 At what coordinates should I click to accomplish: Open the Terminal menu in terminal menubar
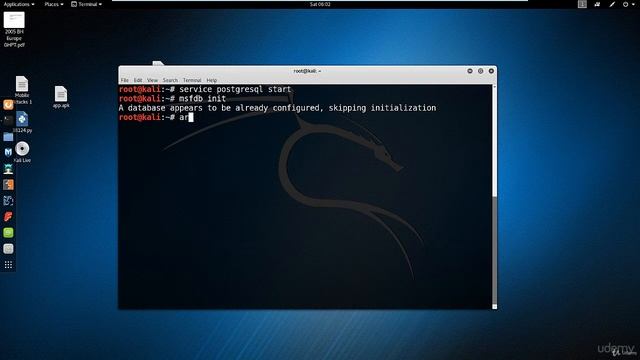tap(192, 80)
